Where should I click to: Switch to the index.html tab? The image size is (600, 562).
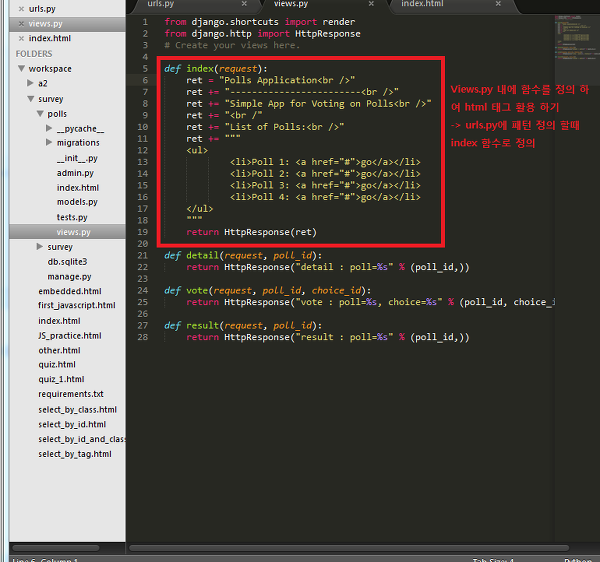tap(422, 3)
